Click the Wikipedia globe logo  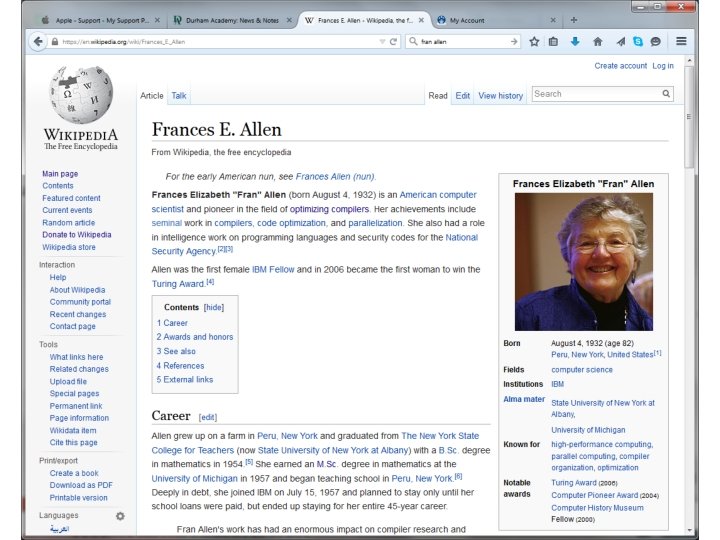tap(81, 95)
